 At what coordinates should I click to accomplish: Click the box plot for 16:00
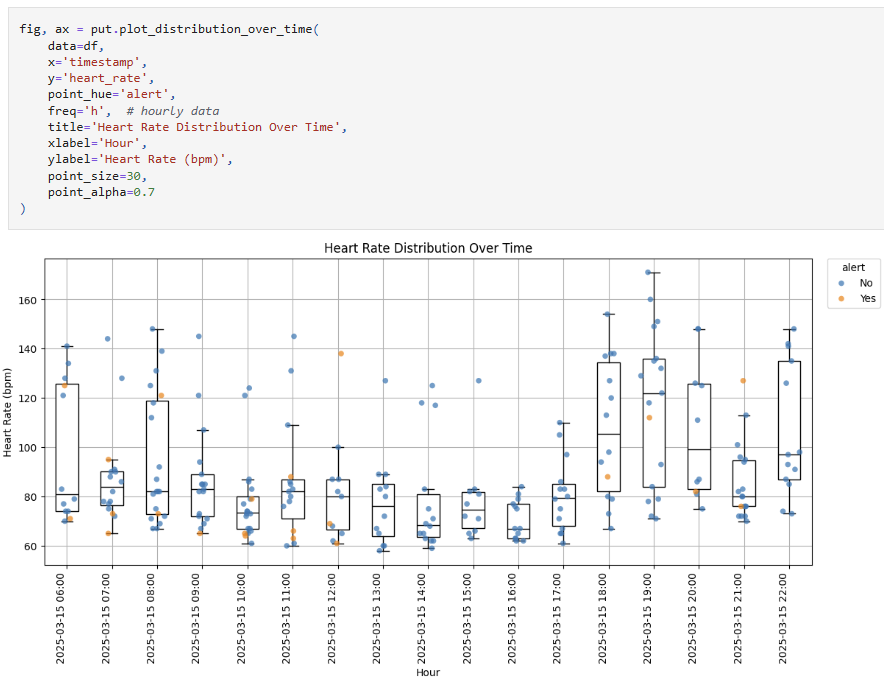tap(518, 520)
